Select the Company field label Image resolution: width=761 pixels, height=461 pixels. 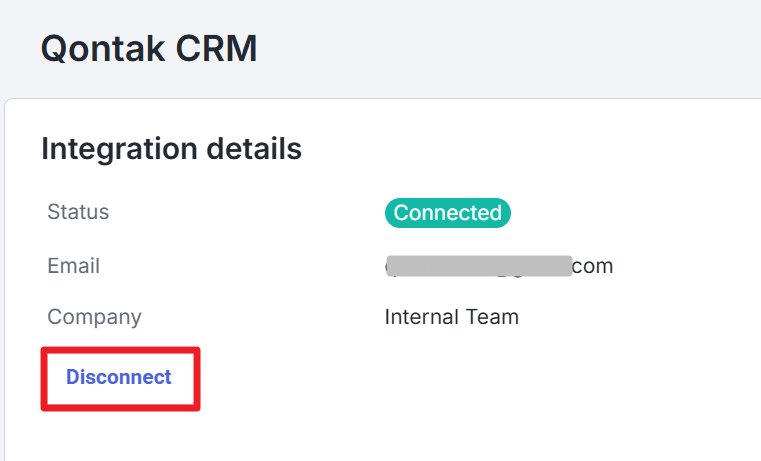coord(94,317)
